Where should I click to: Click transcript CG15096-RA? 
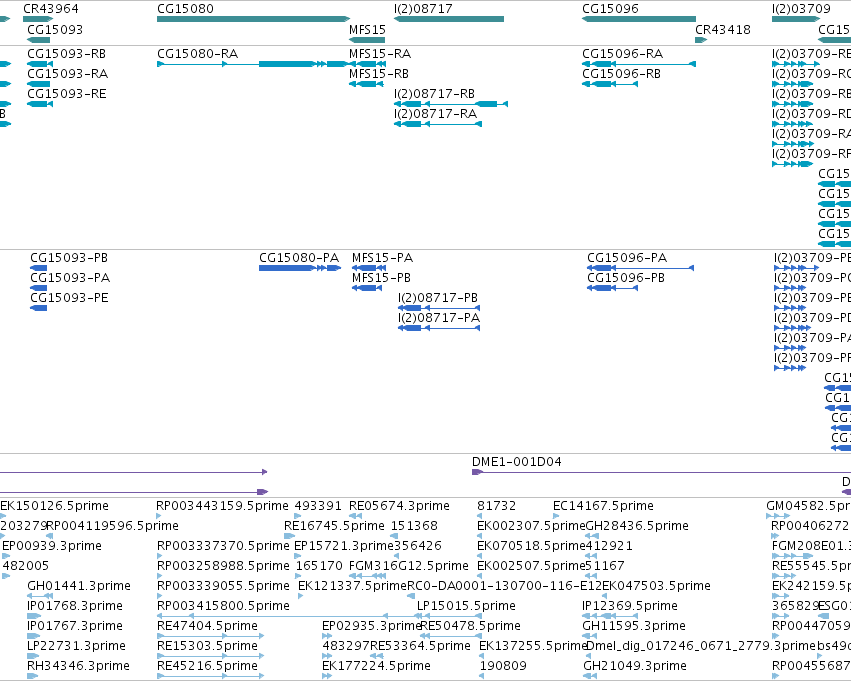pos(639,64)
